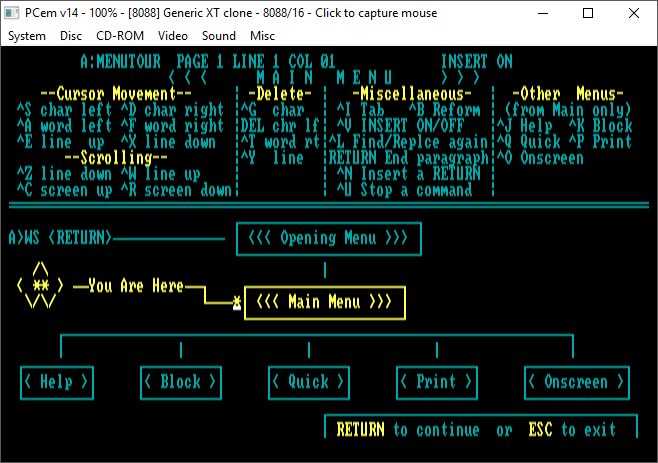This screenshot has height=463, width=658.
Task: Click 'DEL chr lf' delete command
Action: pos(280,126)
